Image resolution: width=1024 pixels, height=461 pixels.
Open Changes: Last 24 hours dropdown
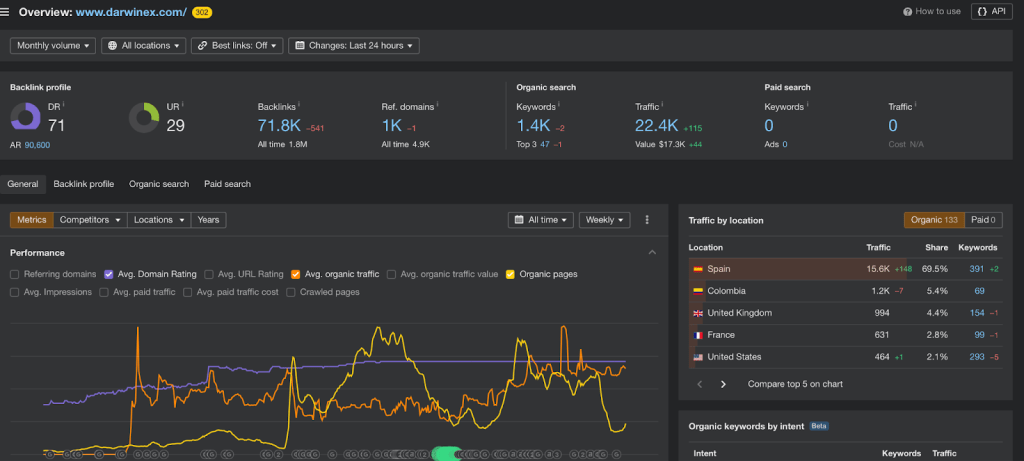(354, 46)
